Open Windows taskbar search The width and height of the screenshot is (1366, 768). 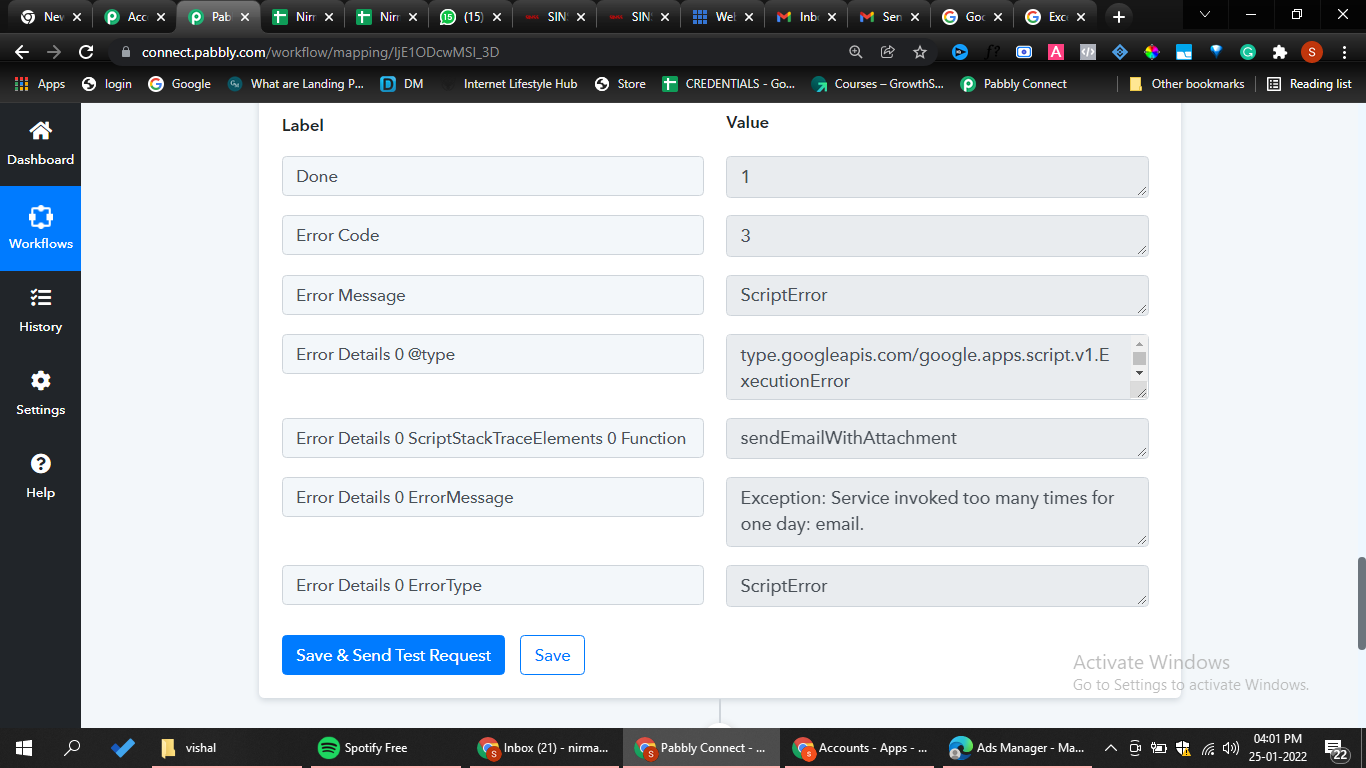[x=72, y=748]
